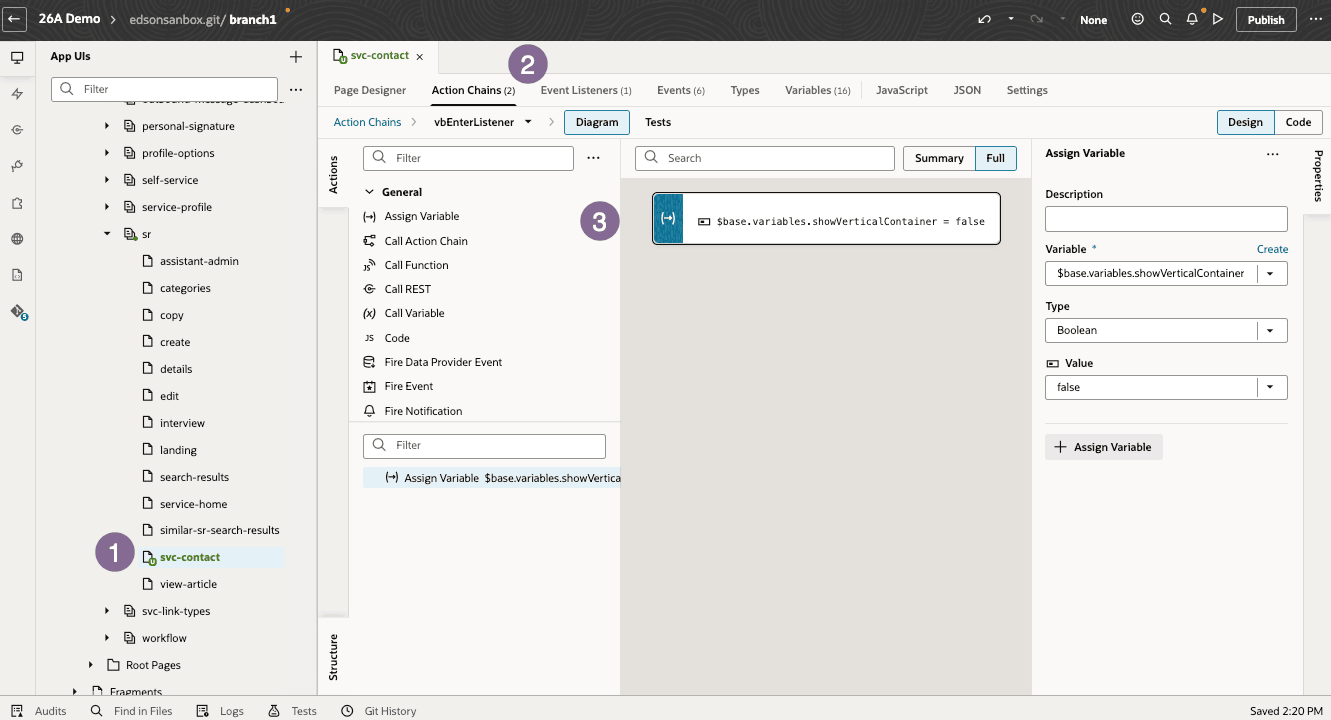This screenshot has height=720, width=1331.
Task: Open the Variable dropdown showing showVerticalContainer
Action: pos(1270,273)
